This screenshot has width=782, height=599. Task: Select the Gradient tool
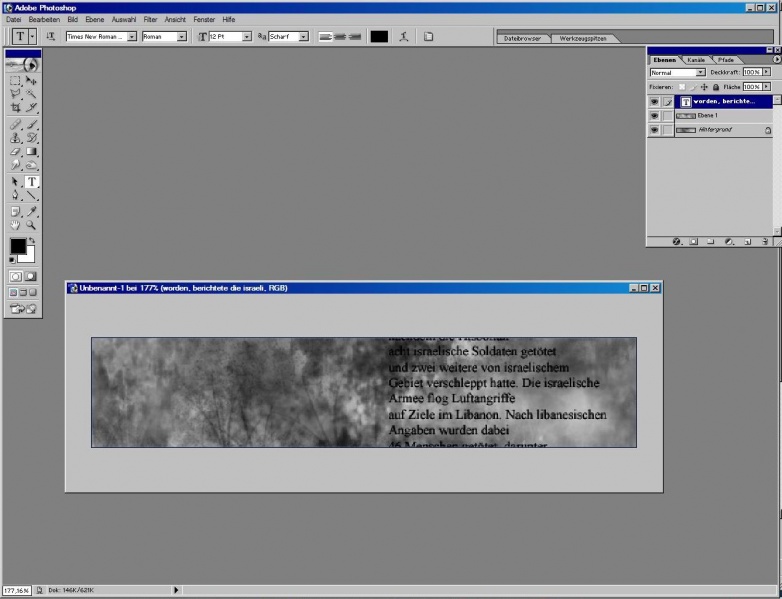[31, 152]
